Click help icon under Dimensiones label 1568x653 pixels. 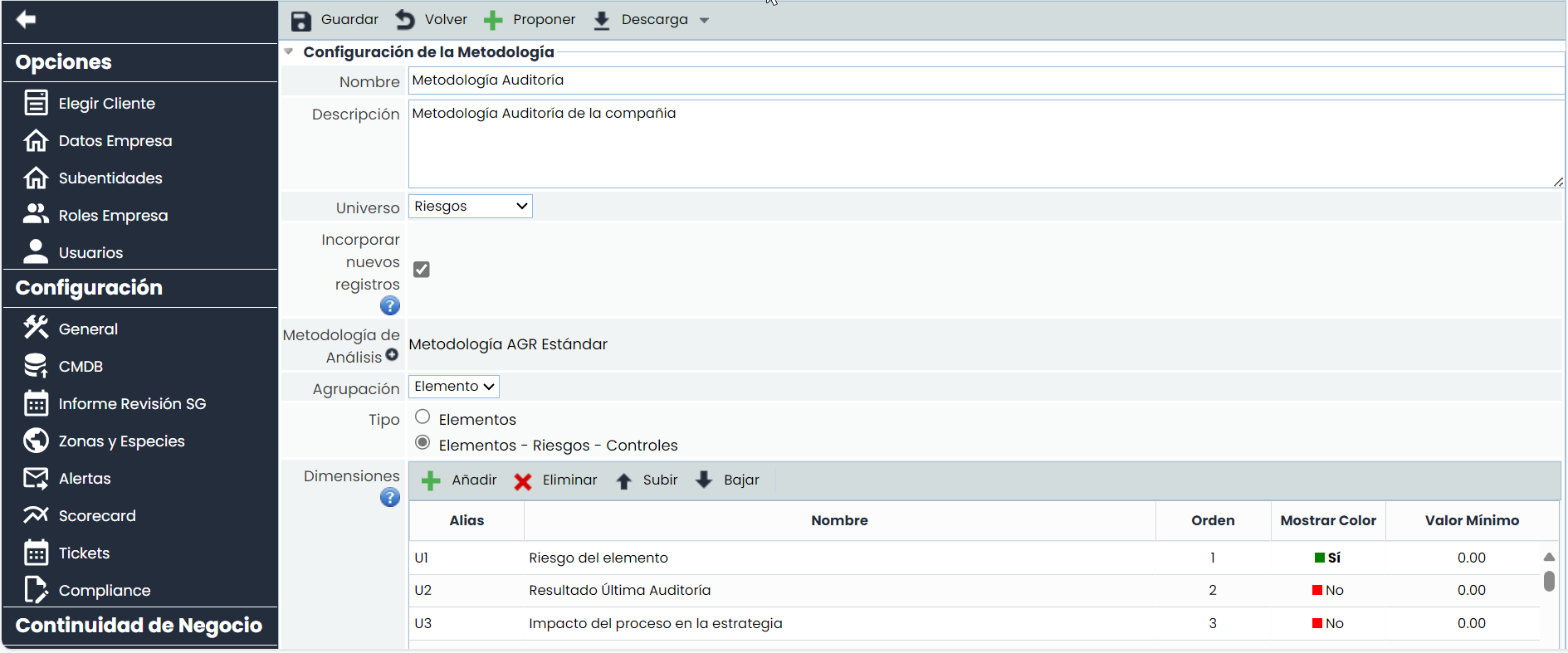tap(390, 498)
